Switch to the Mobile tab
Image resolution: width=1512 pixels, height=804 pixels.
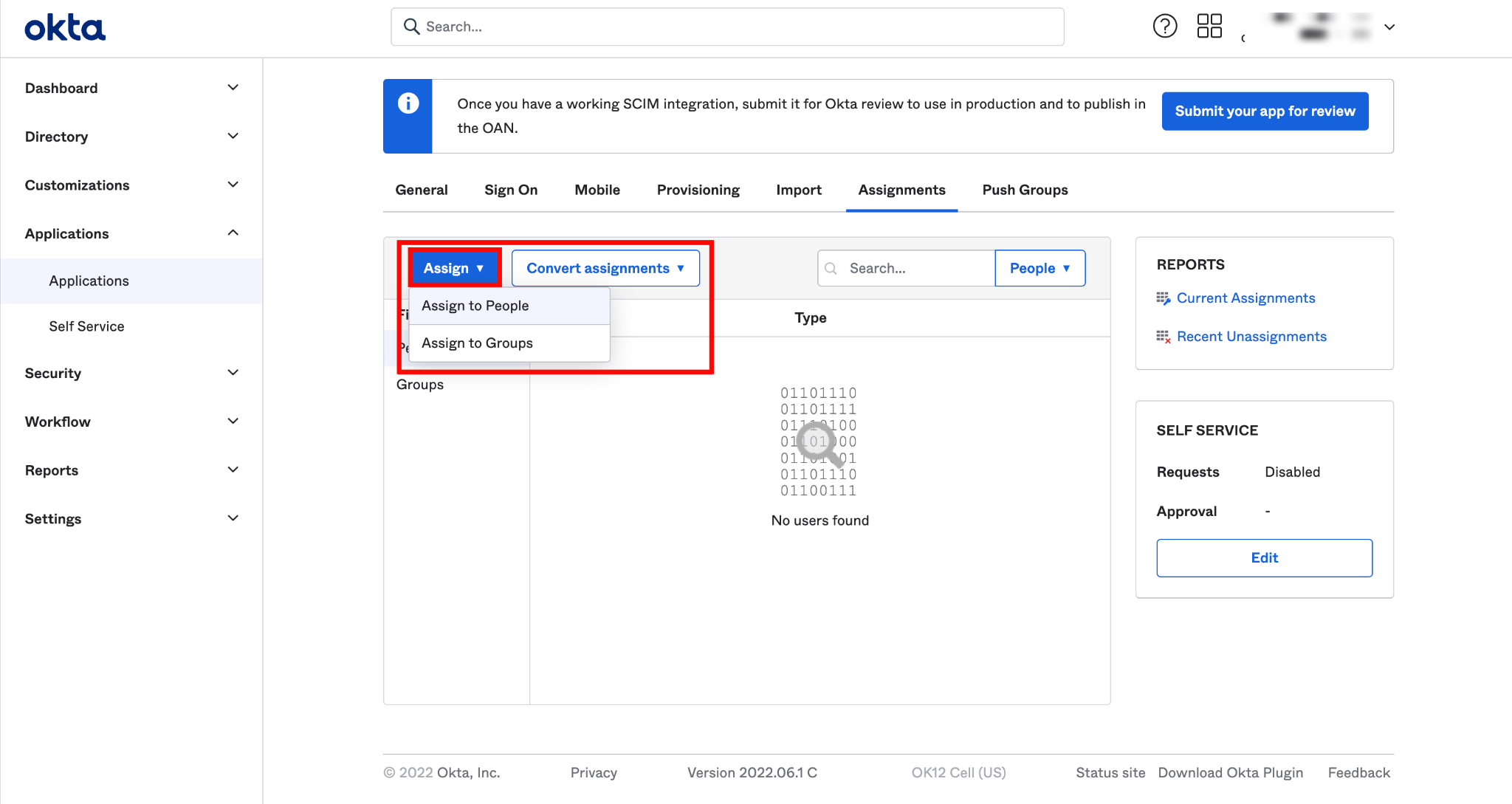coord(597,190)
